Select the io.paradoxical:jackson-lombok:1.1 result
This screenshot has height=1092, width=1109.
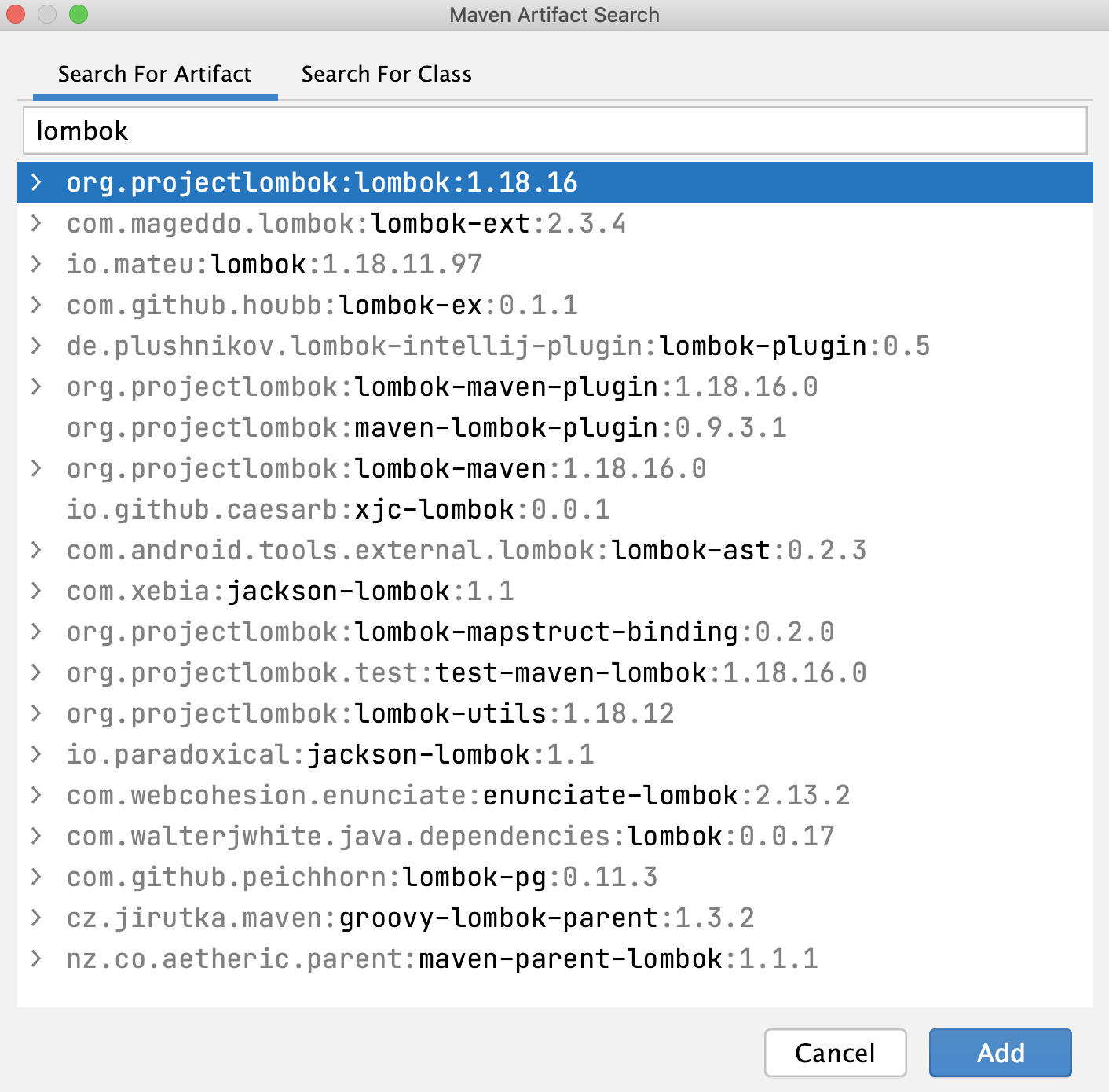tap(330, 754)
